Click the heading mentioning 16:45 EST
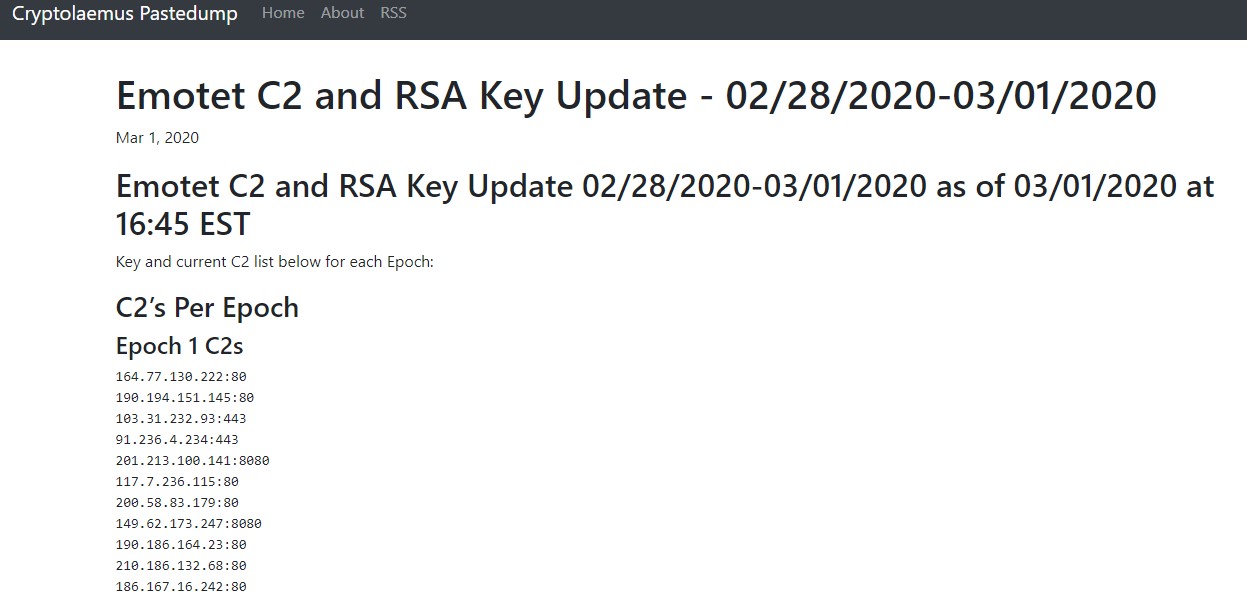 click(664, 204)
